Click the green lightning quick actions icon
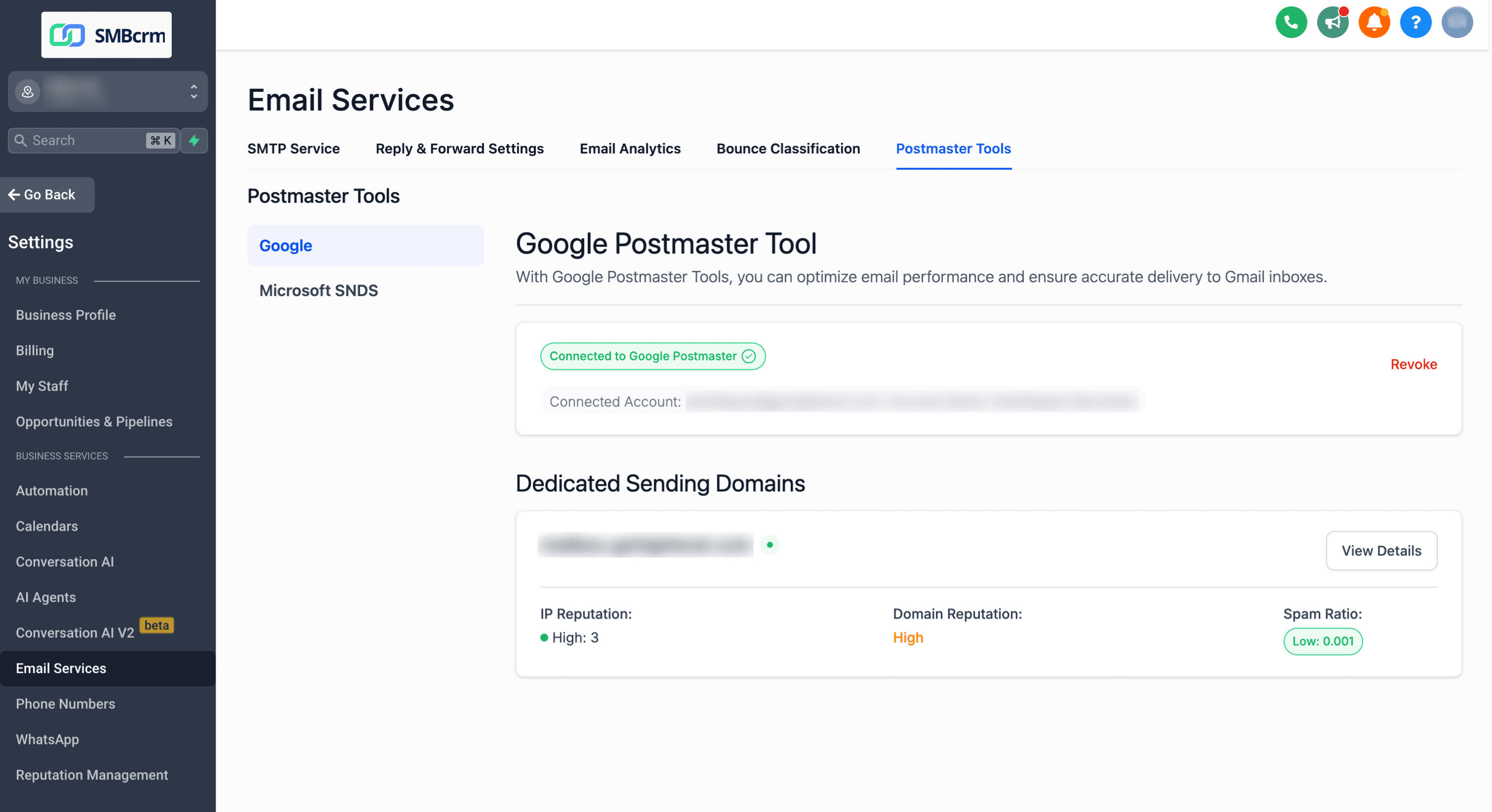 pos(194,140)
